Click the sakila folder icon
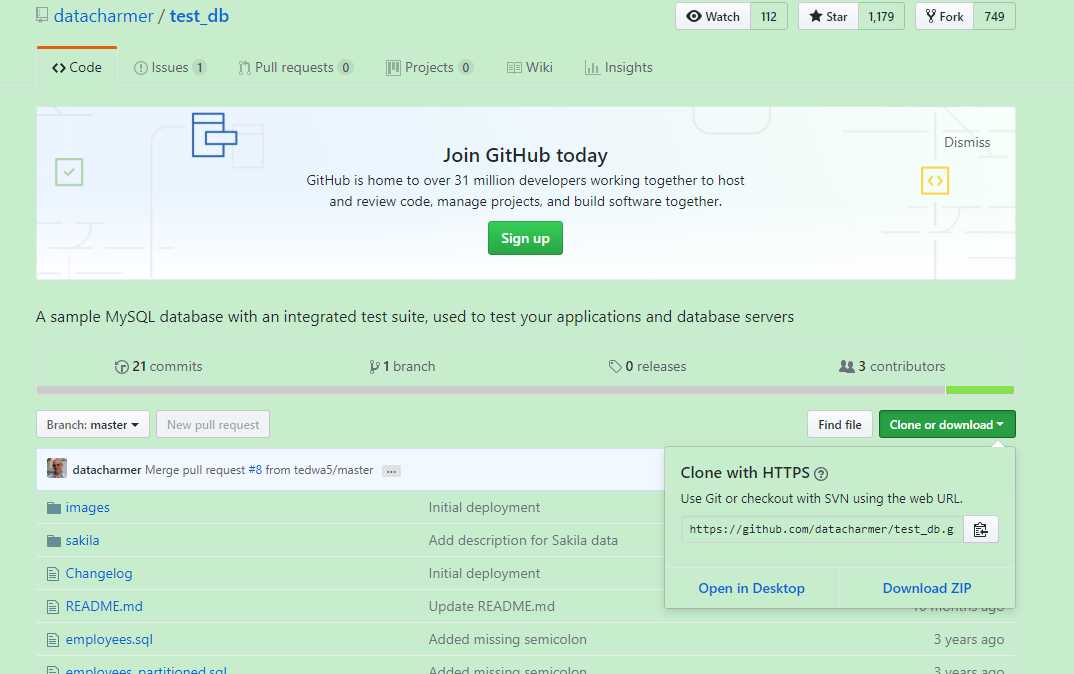Screen dimensions: 1074x674 (x=53, y=540)
